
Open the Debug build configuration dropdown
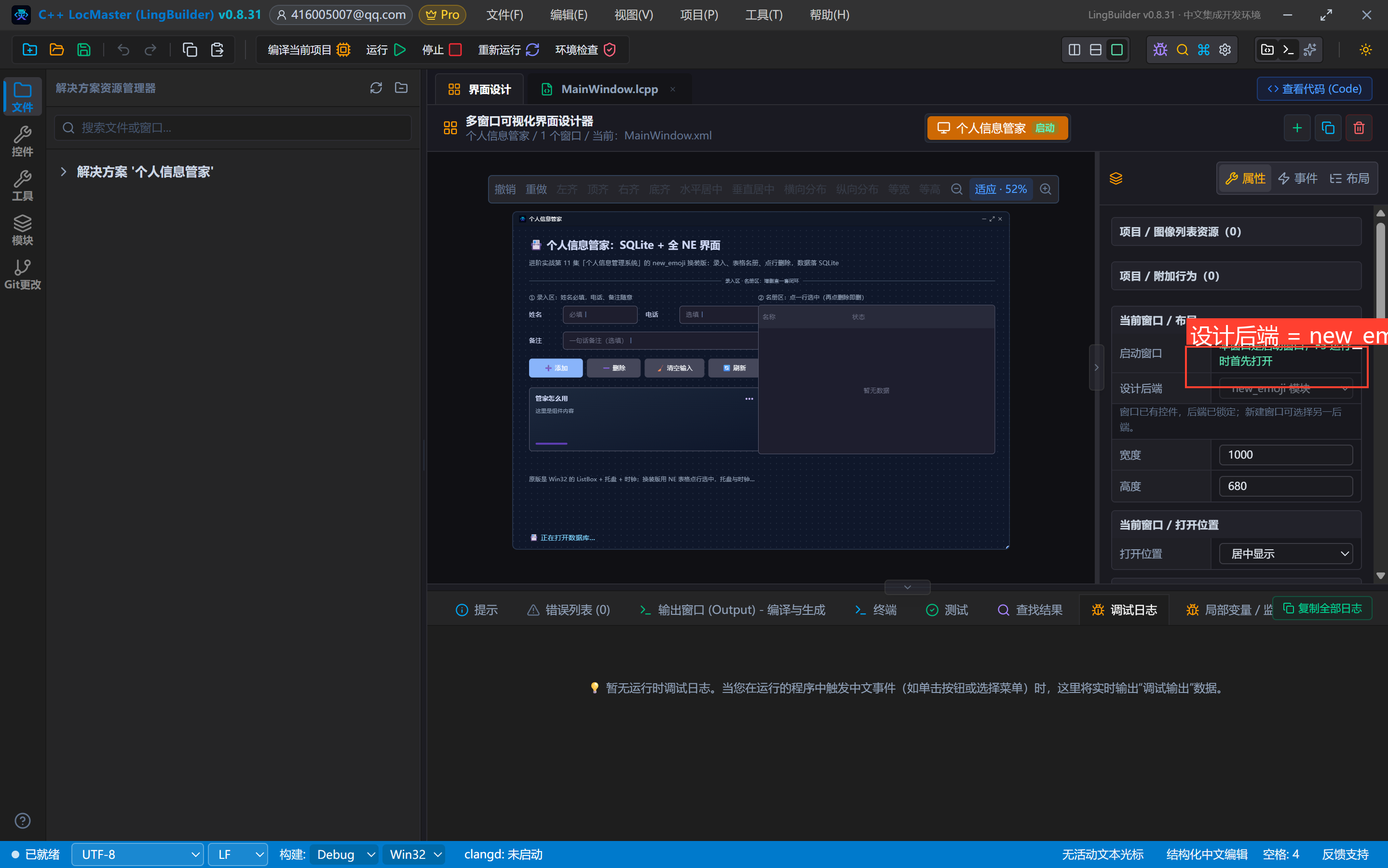tap(344, 854)
